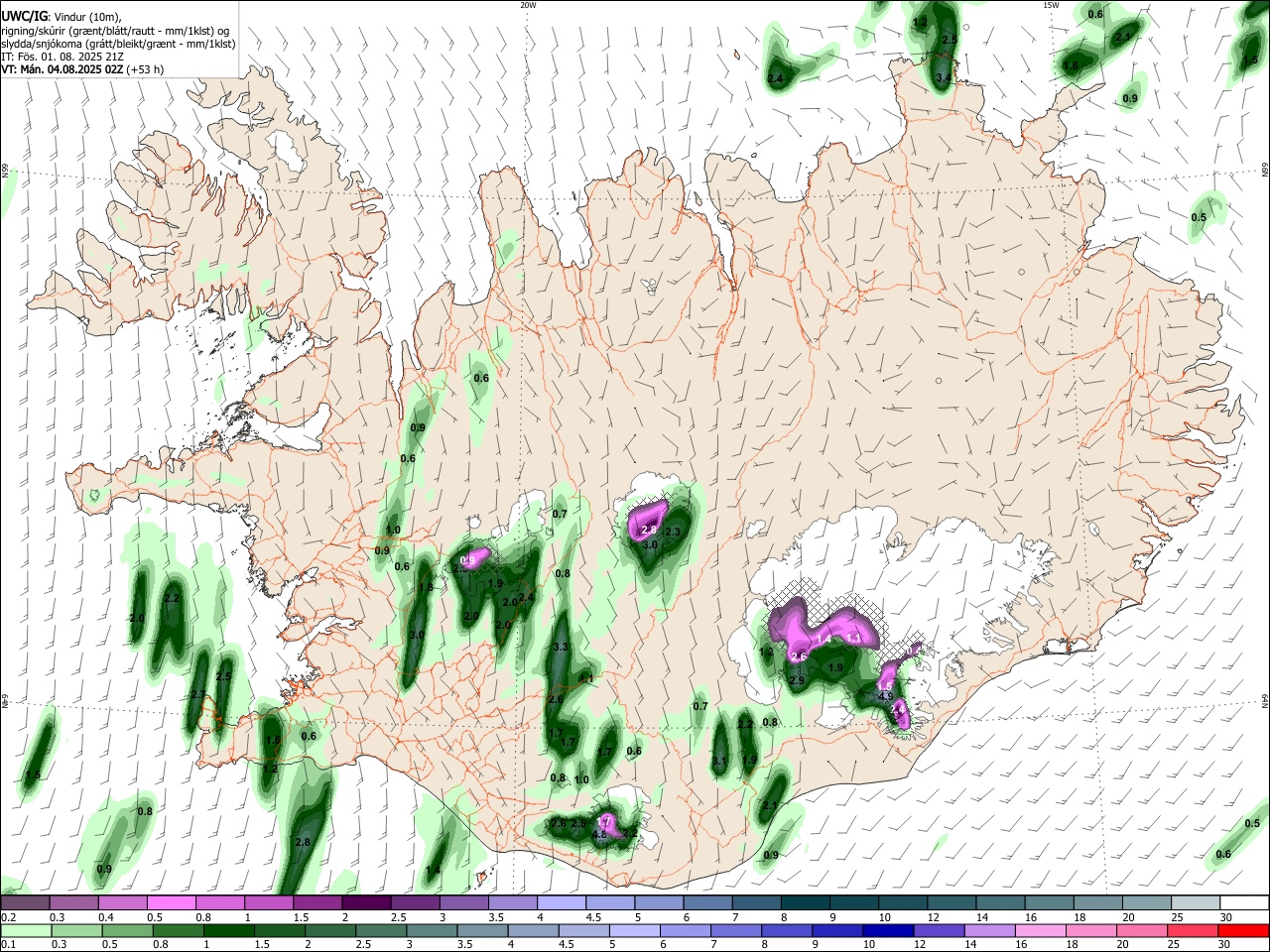Screen dimensions: 1270x952
Task: Pick the dark navy blue swatch between 10 and 12
Action: coord(887,930)
